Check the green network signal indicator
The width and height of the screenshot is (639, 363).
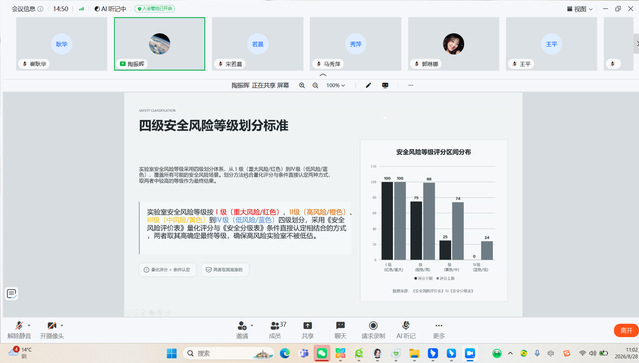coord(82,9)
